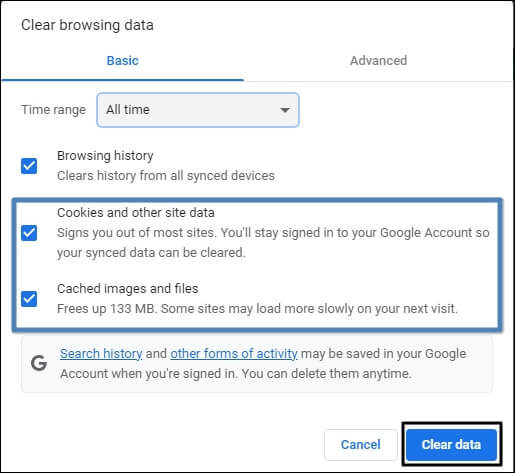Click the Browsing history label
This screenshot has height=473, width=515.
pos(105,156)
